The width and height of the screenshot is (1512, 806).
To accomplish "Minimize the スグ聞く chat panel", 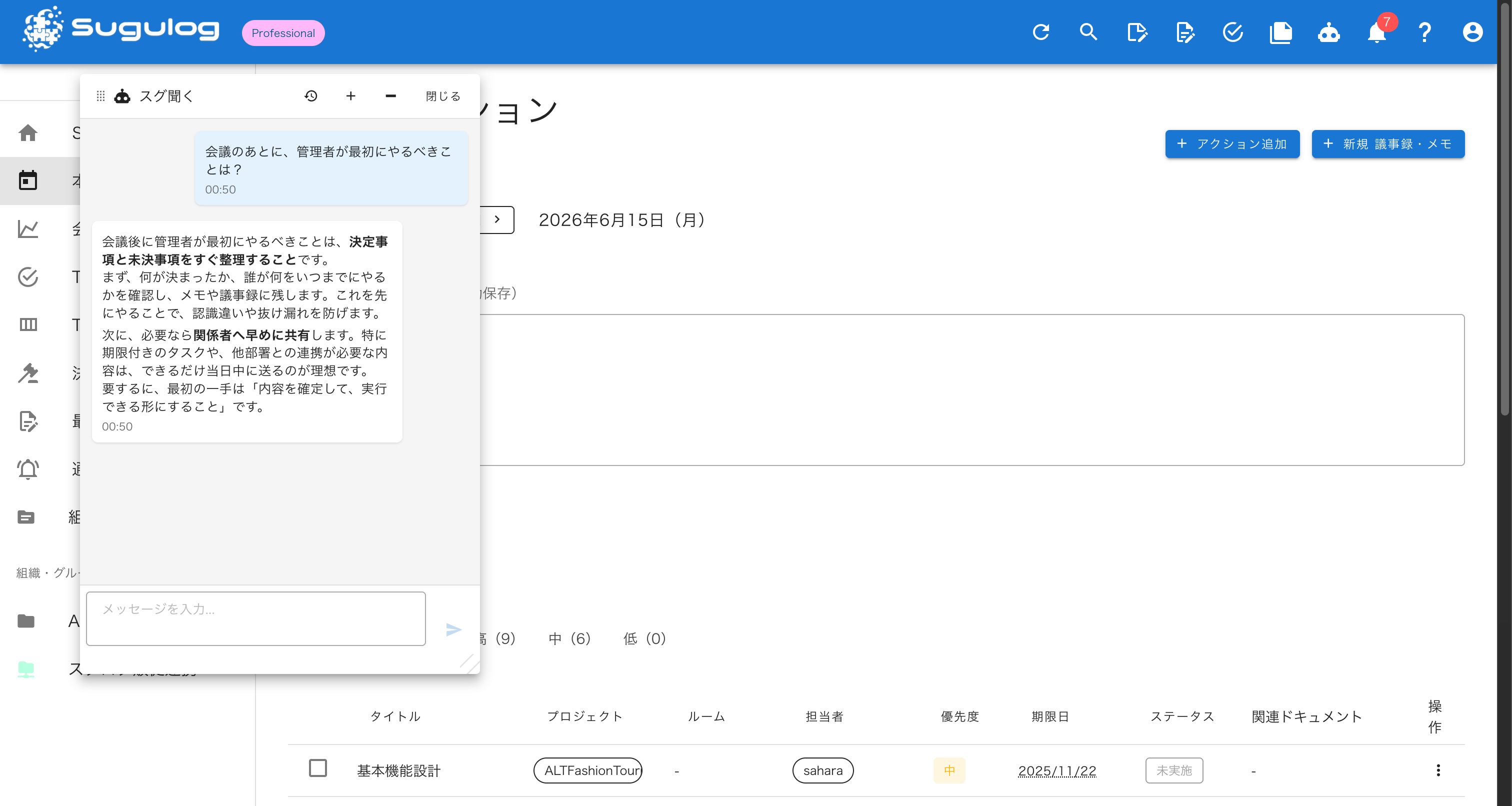I will coord(390,95).
